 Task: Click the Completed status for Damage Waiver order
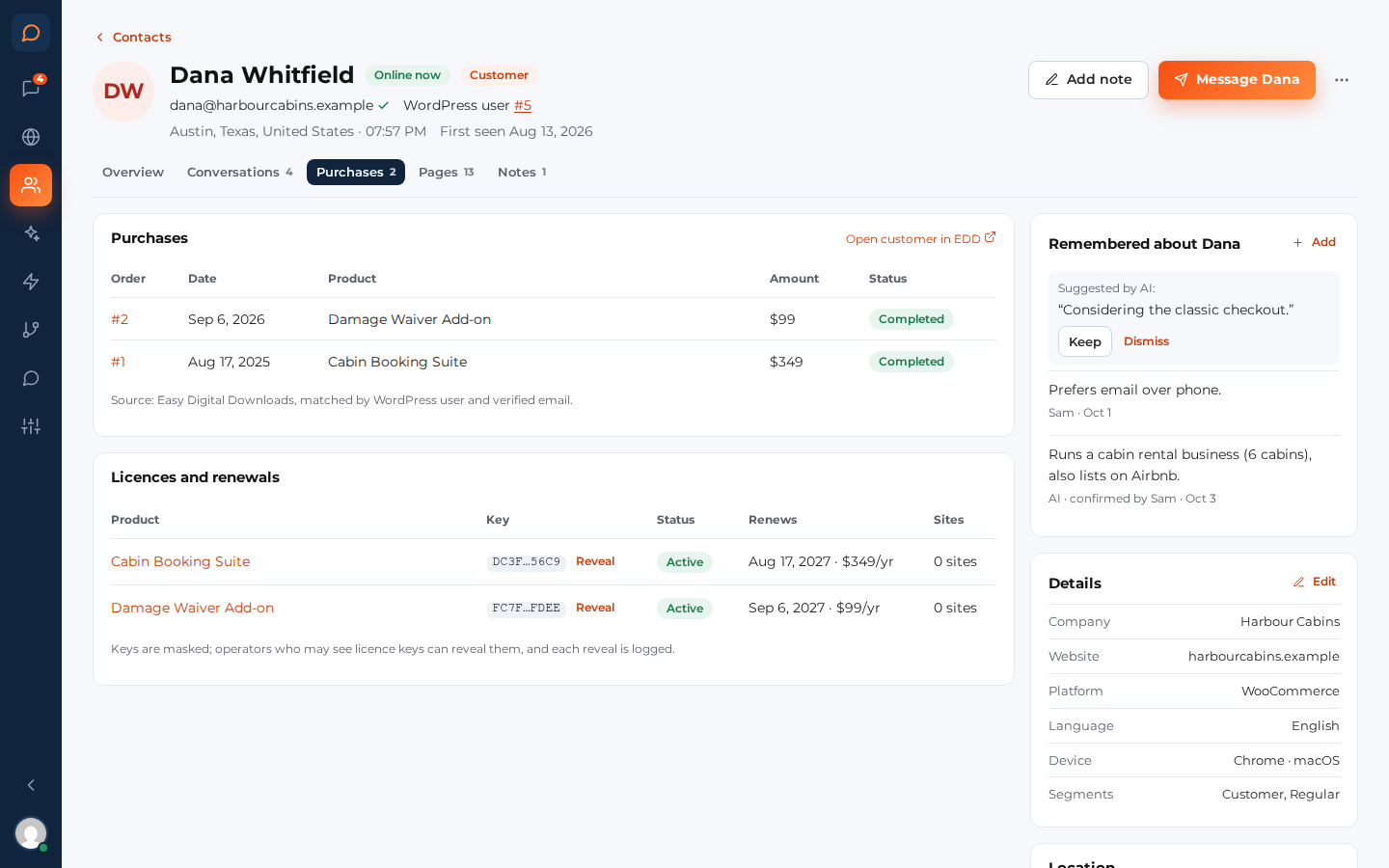(912, 319)
